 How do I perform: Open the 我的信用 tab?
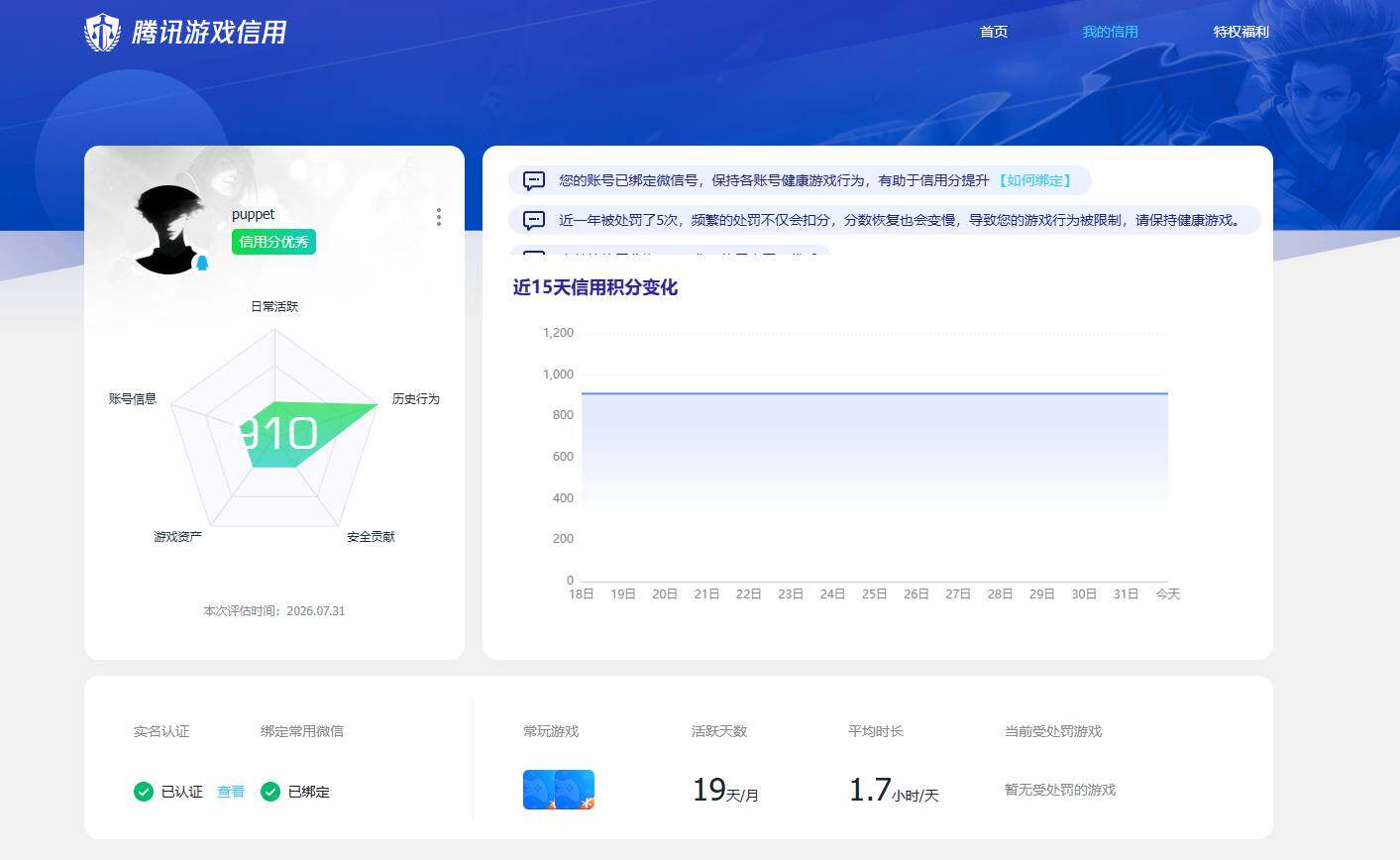pos(1110,32)
